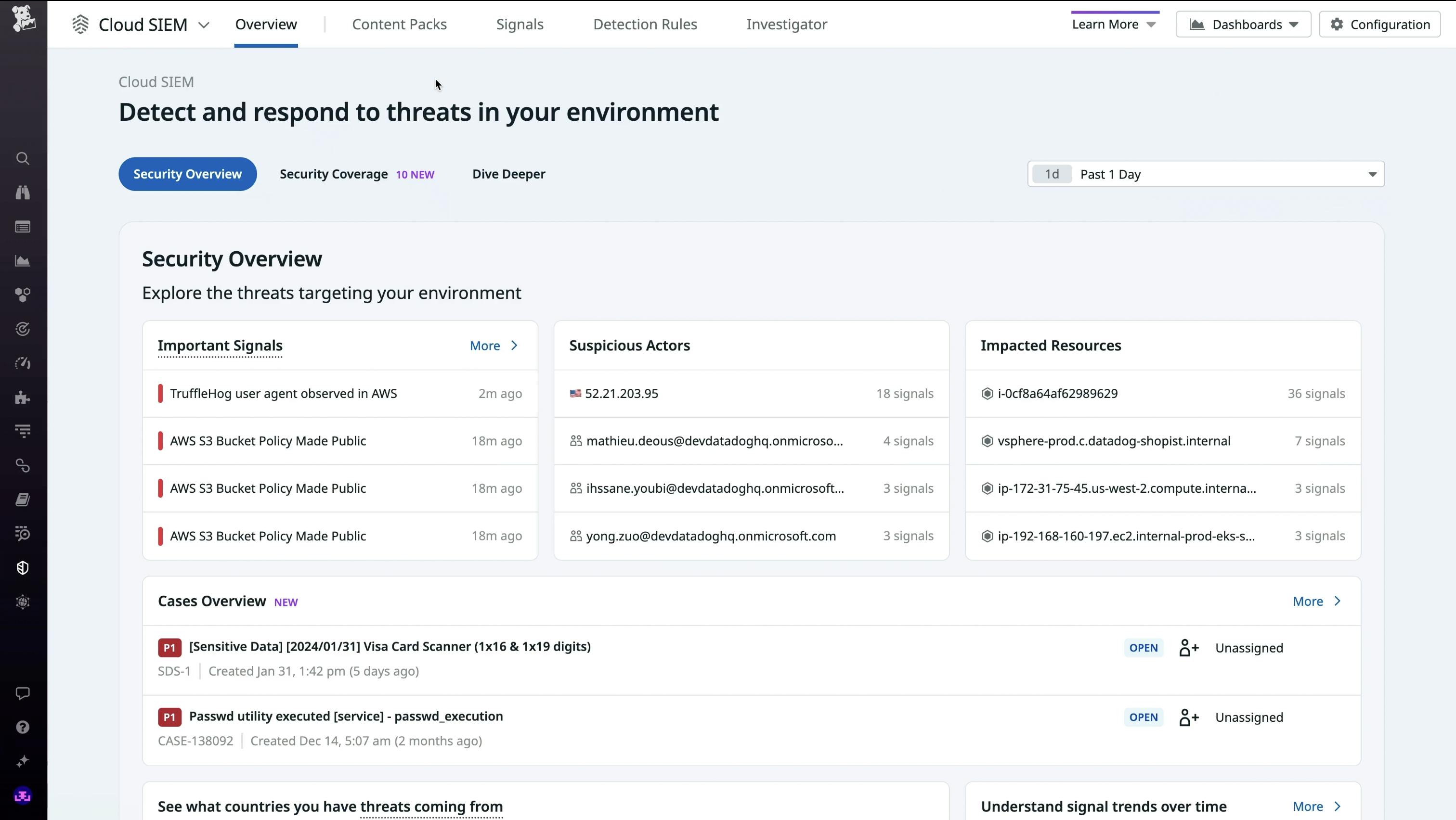Expand the Learn More menu

coord(1114,24)
